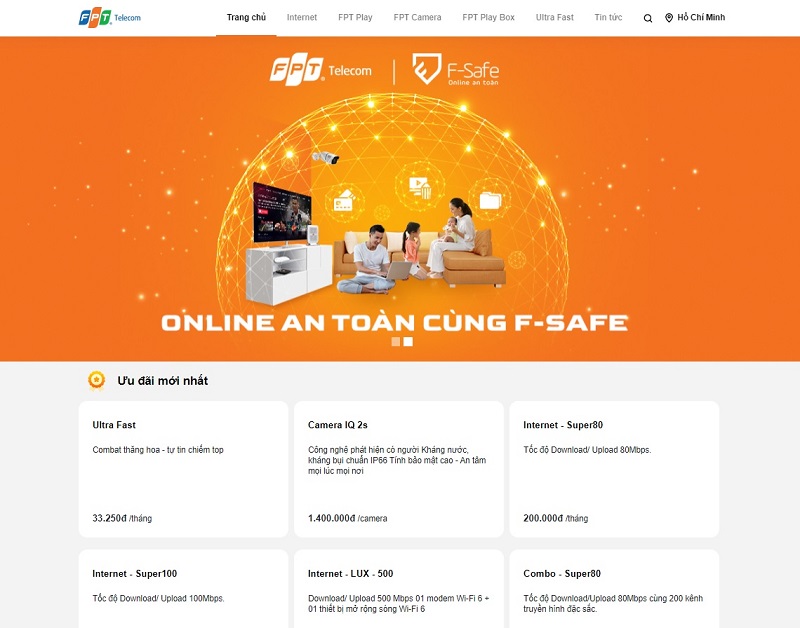This screenshot has width=800, height=628.
Task: Open the Tin tức news menu
Action: coord(608,17)
